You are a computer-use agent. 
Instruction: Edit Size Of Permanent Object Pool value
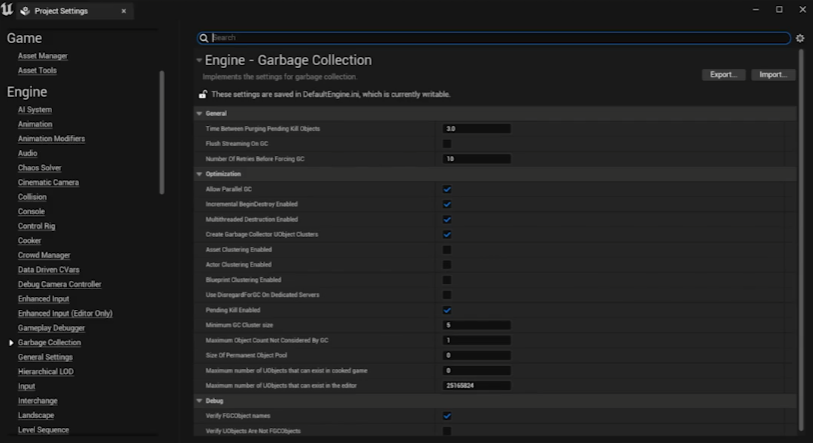pyautogui.click(x=476, y=355)
